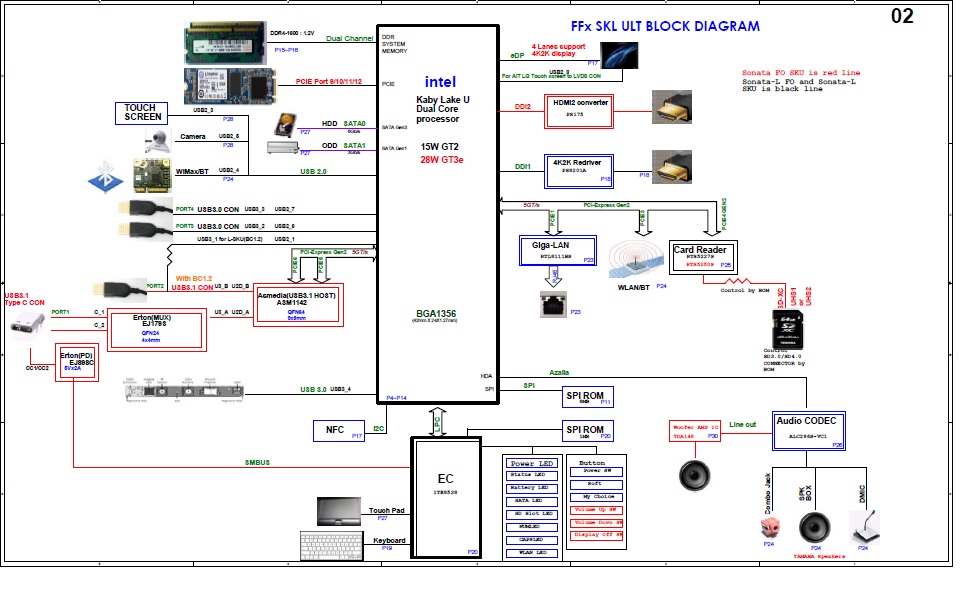Viewport: 964px width, 602px height.
Task: Click the red Display Off SW box
Action: pyautogui.click(x=596, y=536)
